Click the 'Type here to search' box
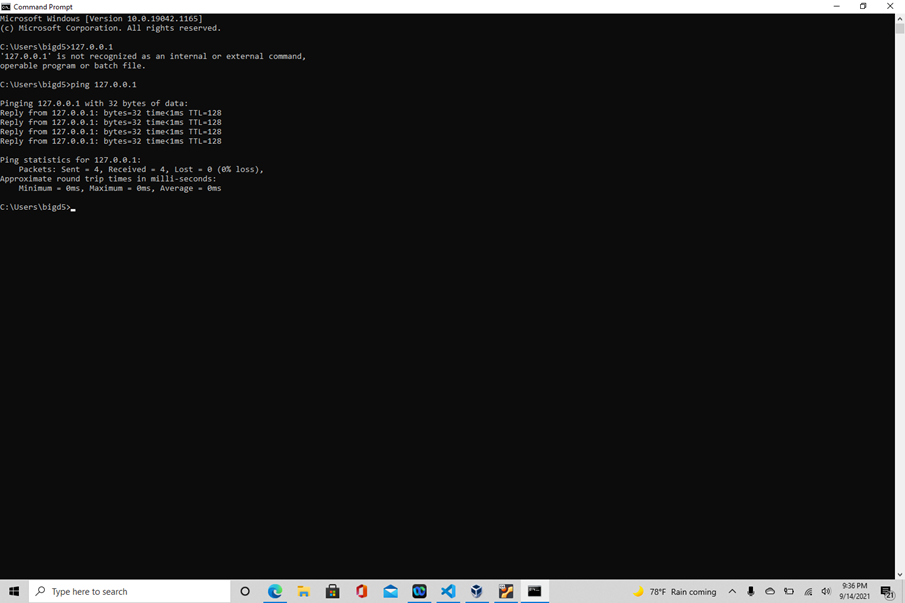This screenshot has height=603, width=905. pyautogui.click(x=130, y=591)
